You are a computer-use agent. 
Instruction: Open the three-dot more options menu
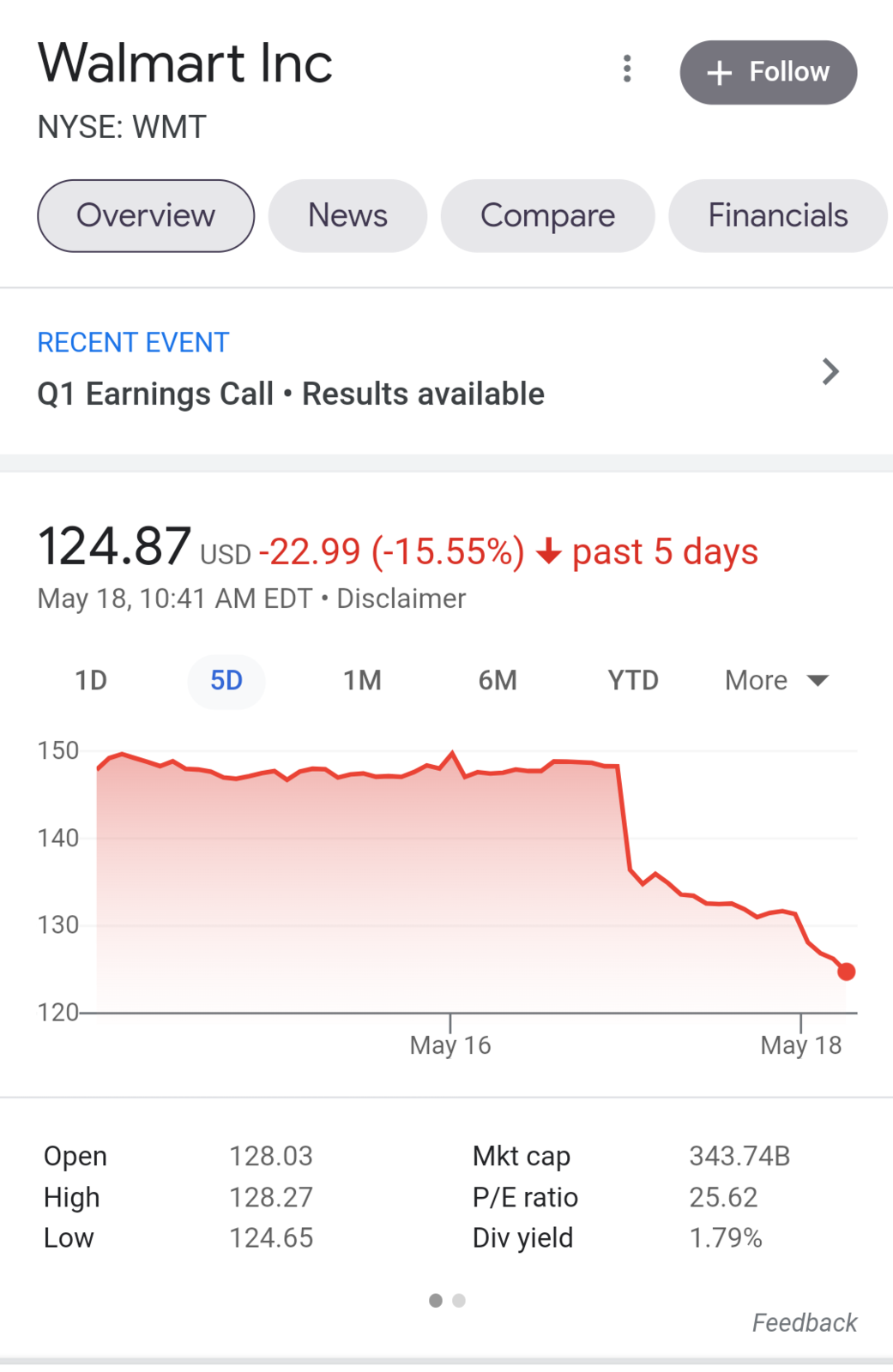[x=627, y=69]
